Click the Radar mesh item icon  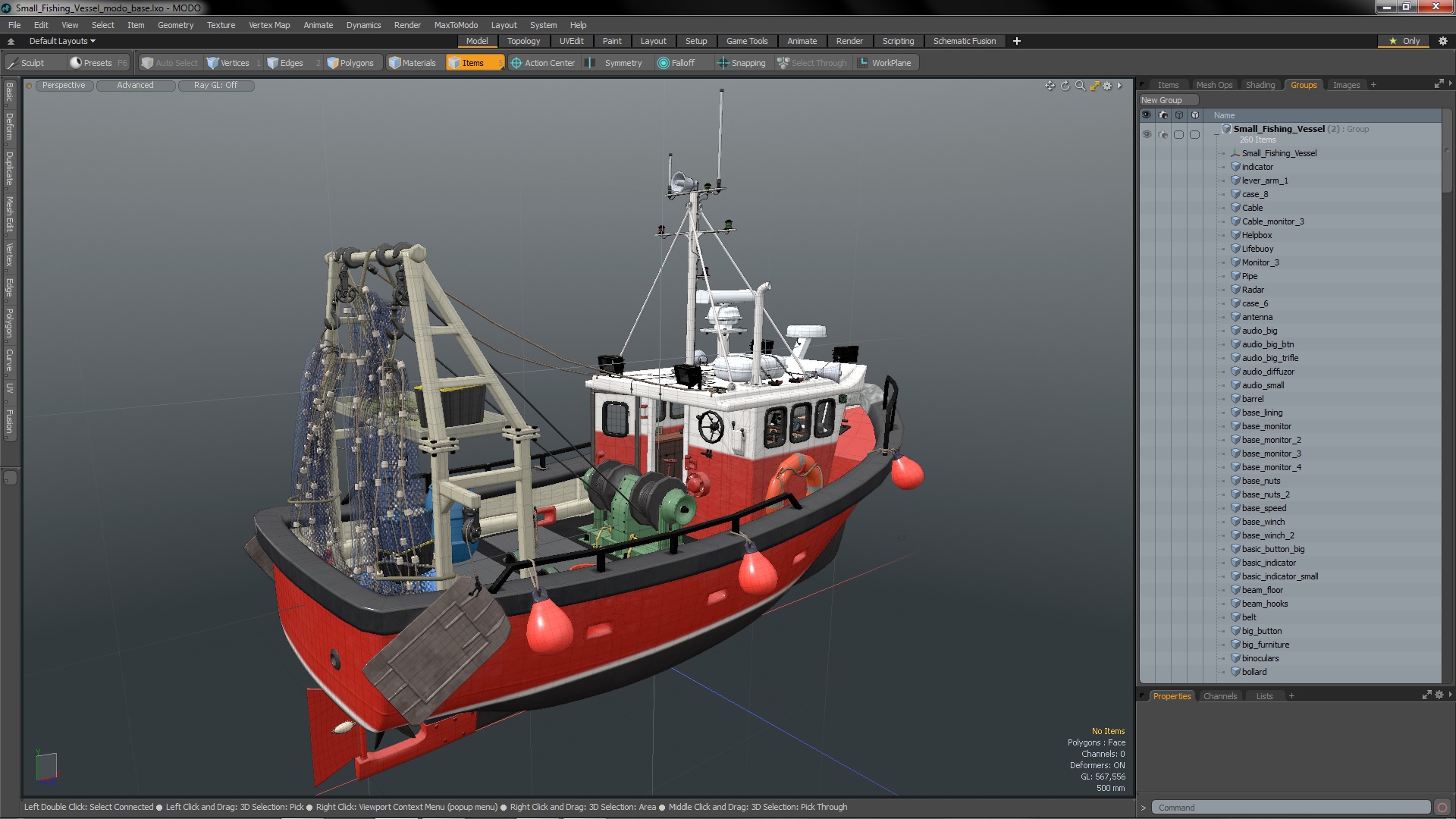click(1235, 290)
